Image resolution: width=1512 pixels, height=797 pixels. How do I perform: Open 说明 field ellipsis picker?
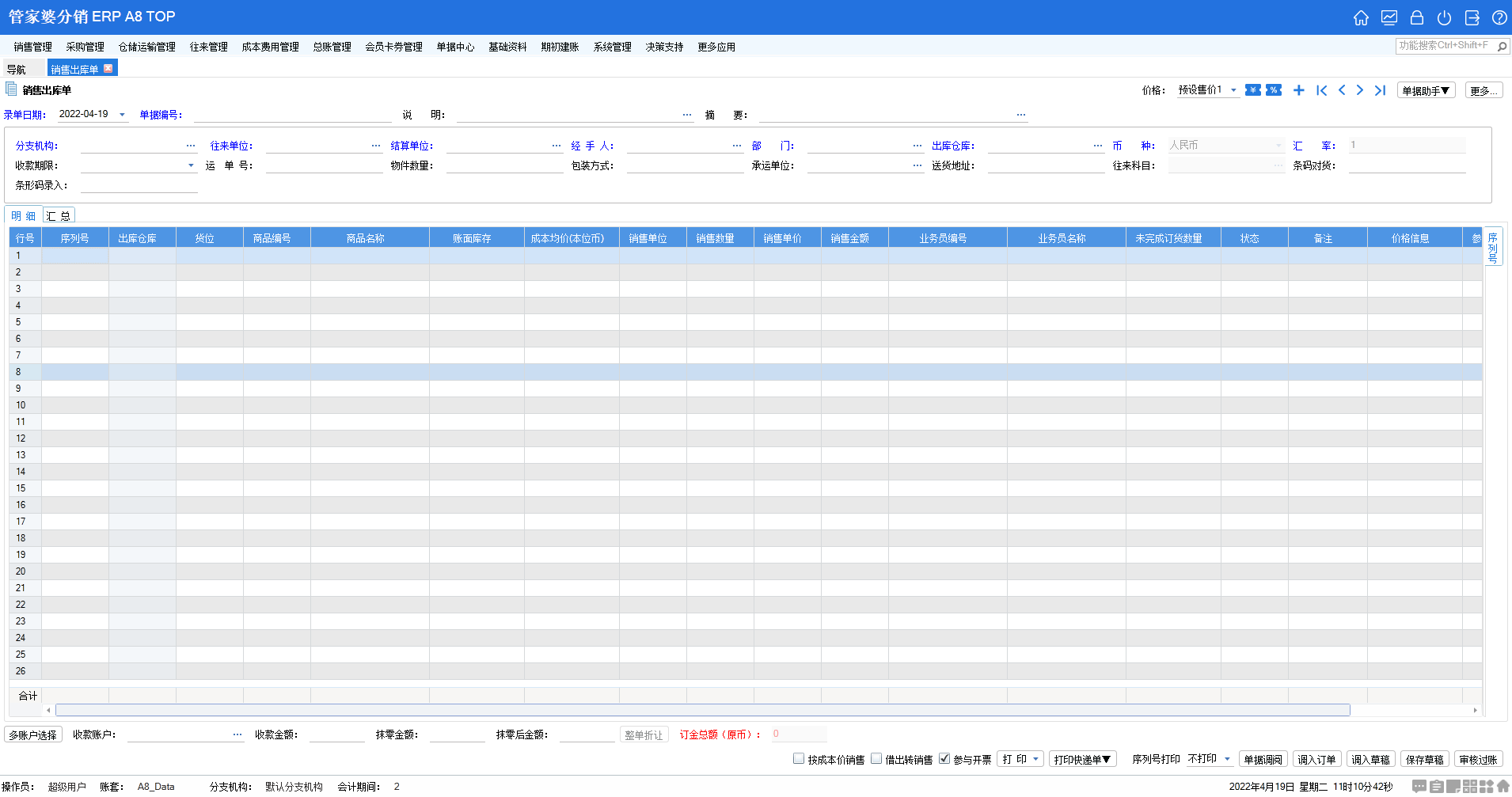click(687, 115)
